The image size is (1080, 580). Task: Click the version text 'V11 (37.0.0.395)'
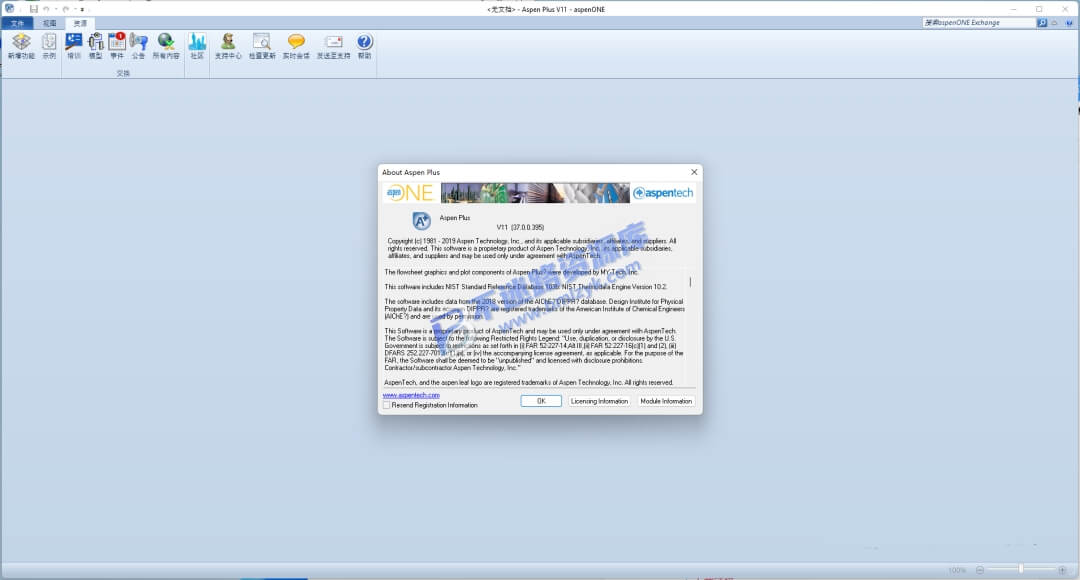520,227
